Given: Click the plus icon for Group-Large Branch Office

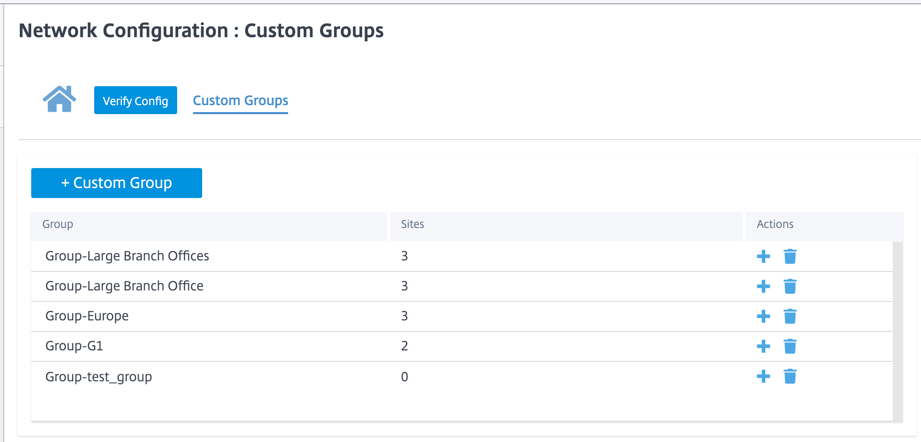Looking at the screenshot, I should 763,286.
